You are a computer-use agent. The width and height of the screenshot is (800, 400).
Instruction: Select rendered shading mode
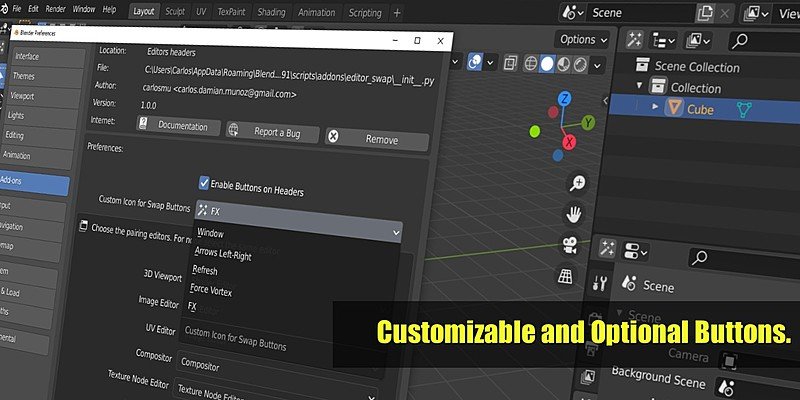point(580,64)
